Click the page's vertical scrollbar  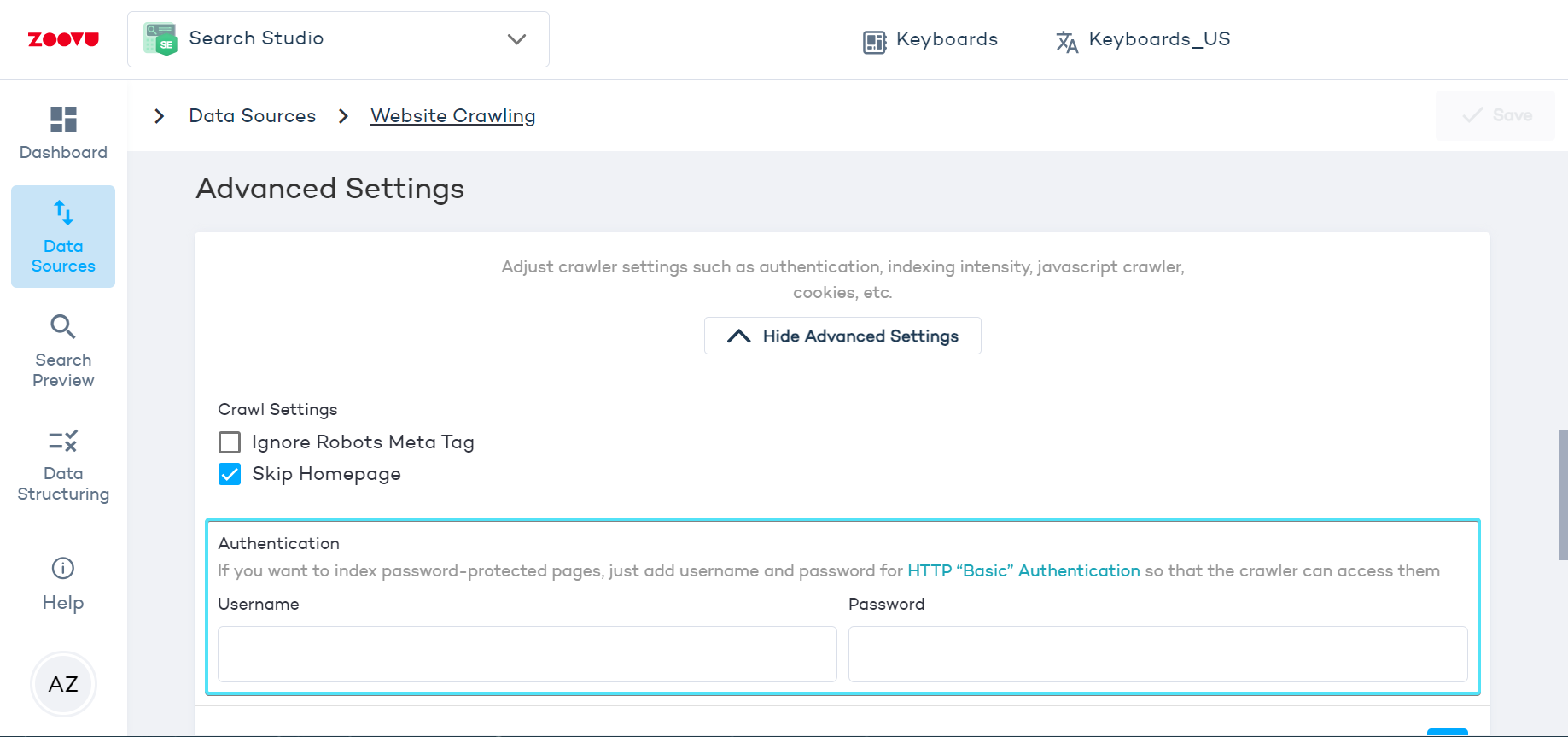(1562, 495)
